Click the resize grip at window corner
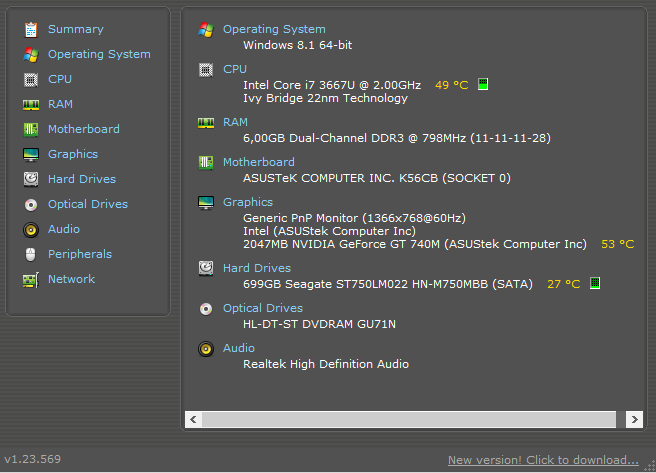 [x=650, y=466]
